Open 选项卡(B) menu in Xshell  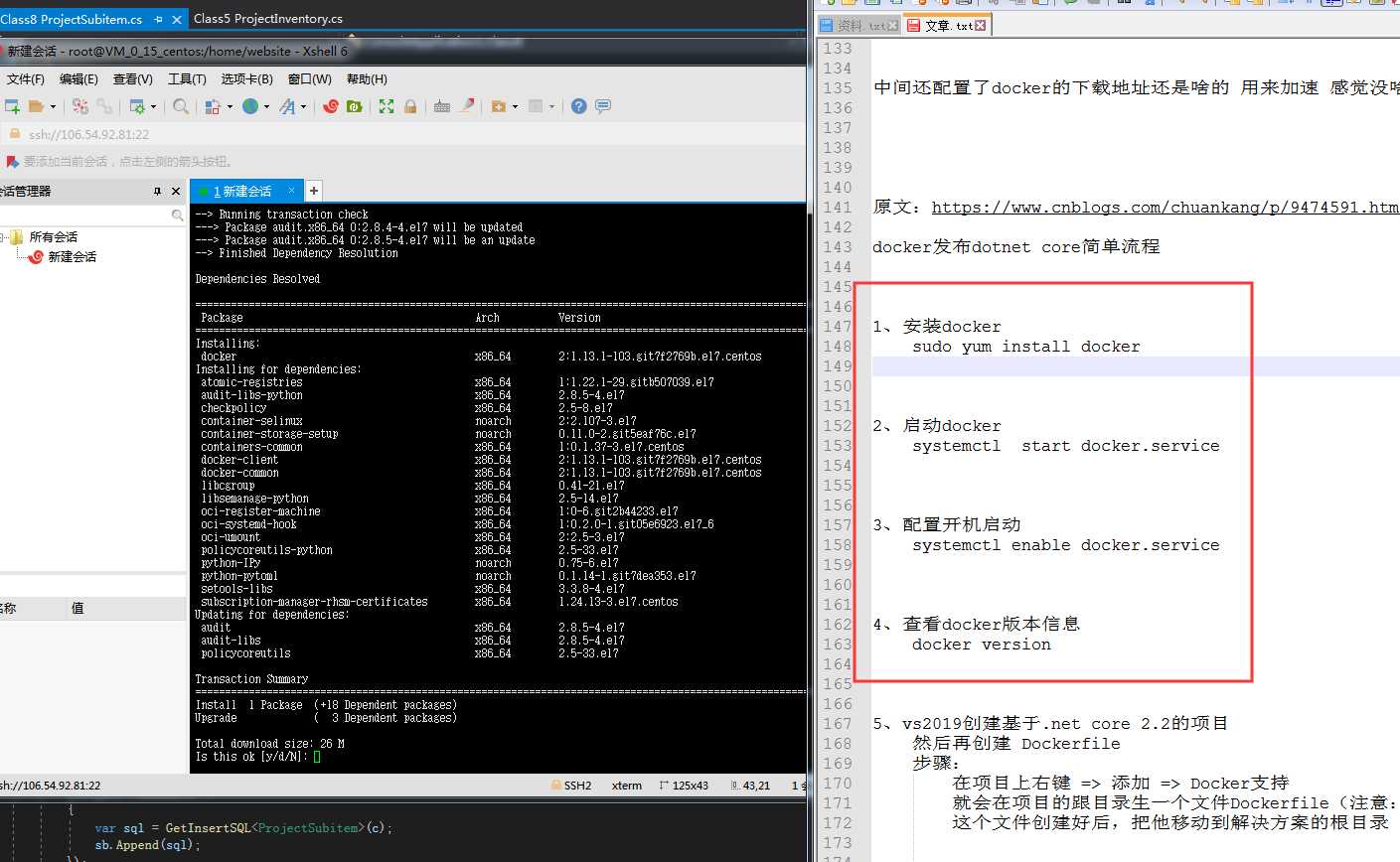coord(246,79)
